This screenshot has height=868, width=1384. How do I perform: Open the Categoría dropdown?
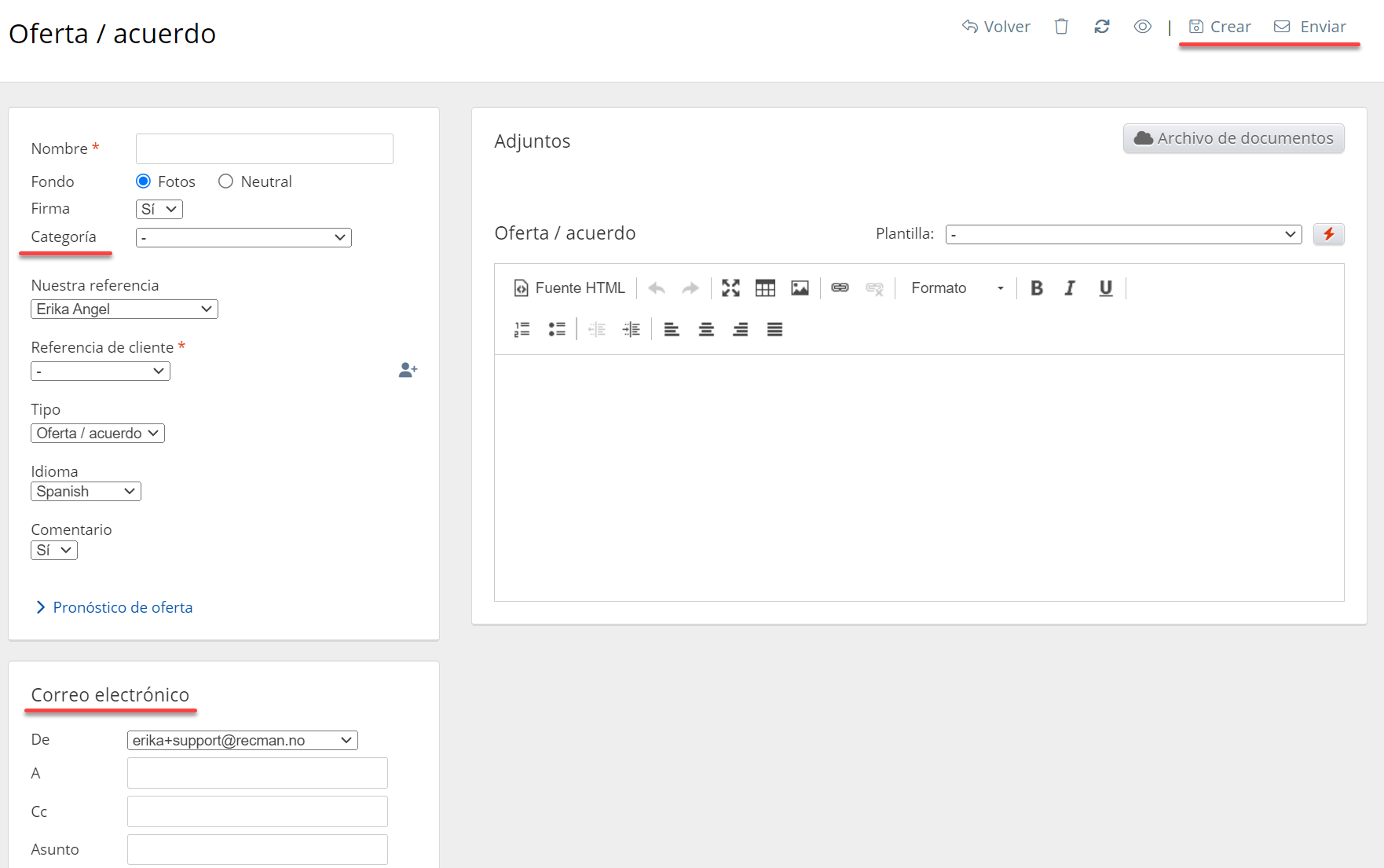coord(243,237)
